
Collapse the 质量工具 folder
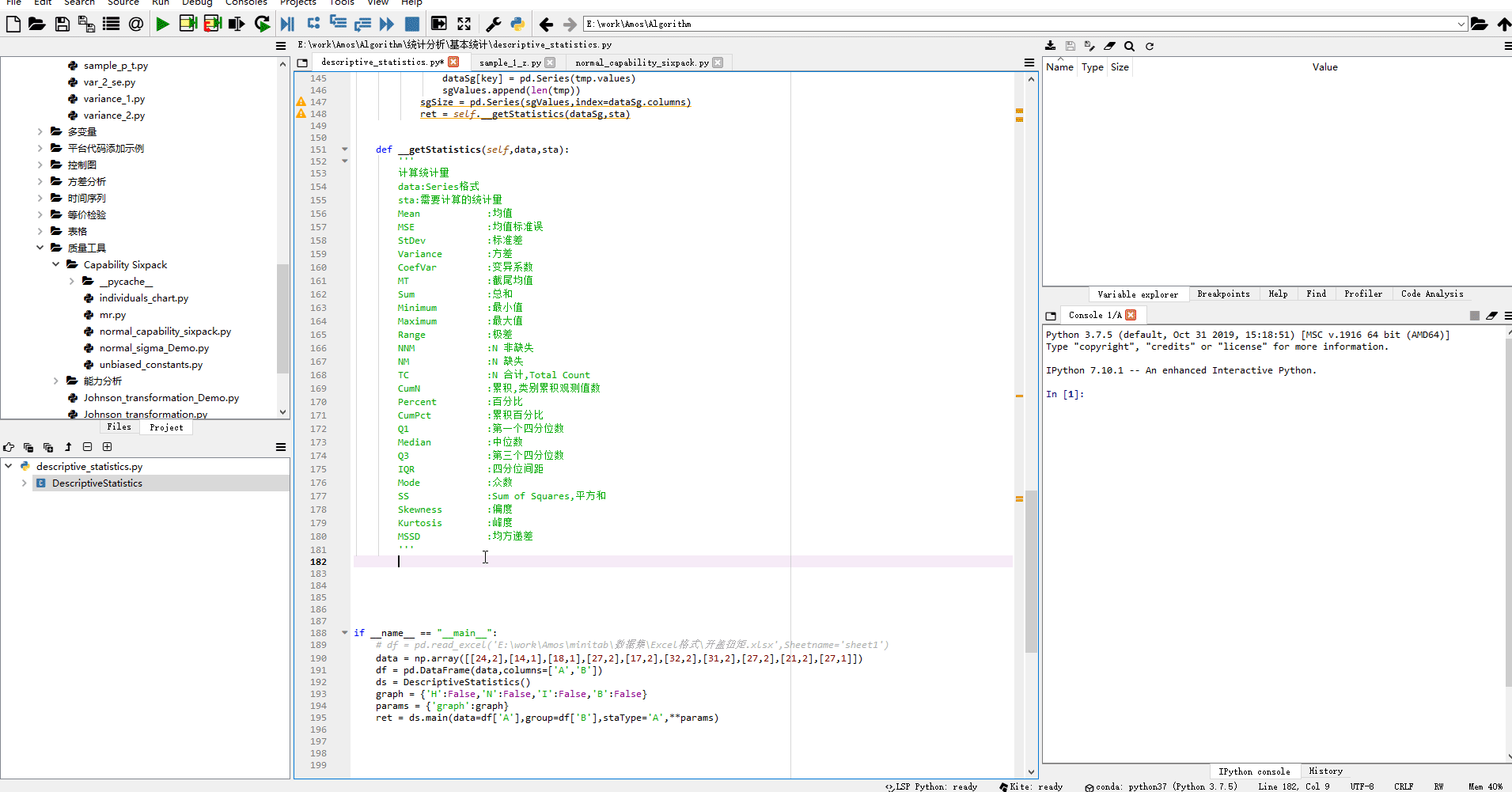pos(40,248)
